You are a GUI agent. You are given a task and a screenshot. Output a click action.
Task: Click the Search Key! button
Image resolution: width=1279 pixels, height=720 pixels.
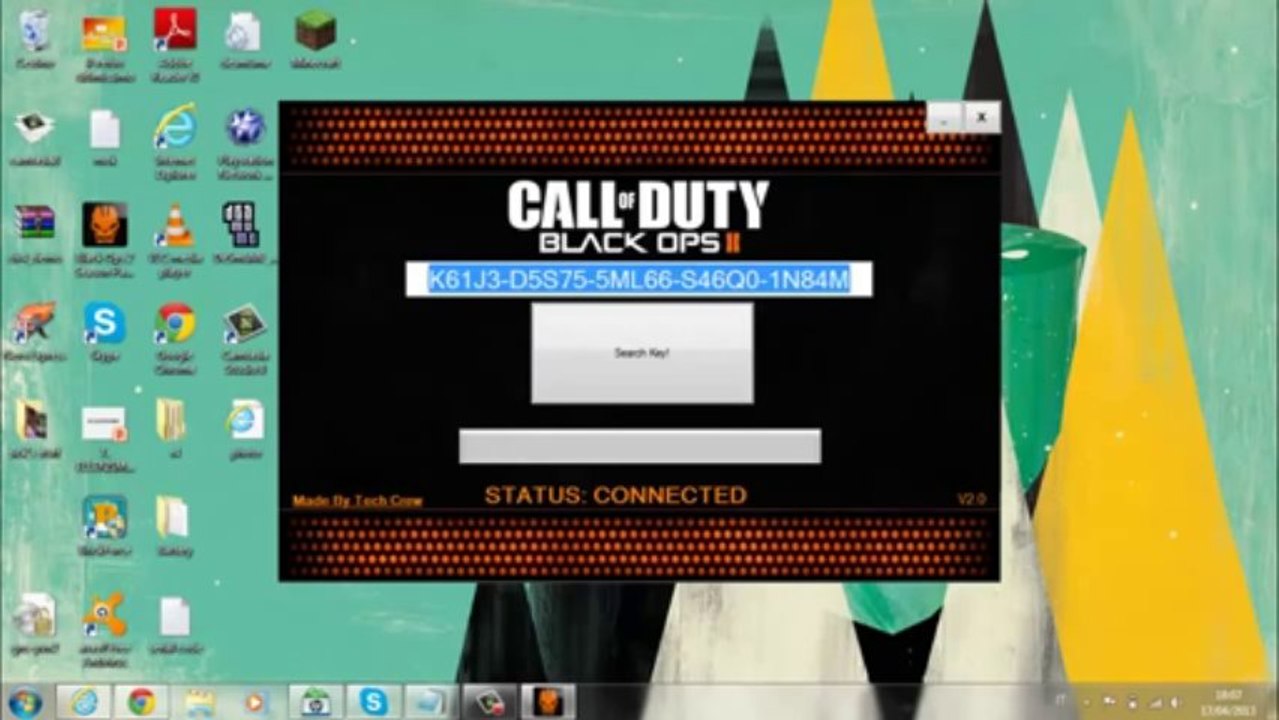(642, 353)
